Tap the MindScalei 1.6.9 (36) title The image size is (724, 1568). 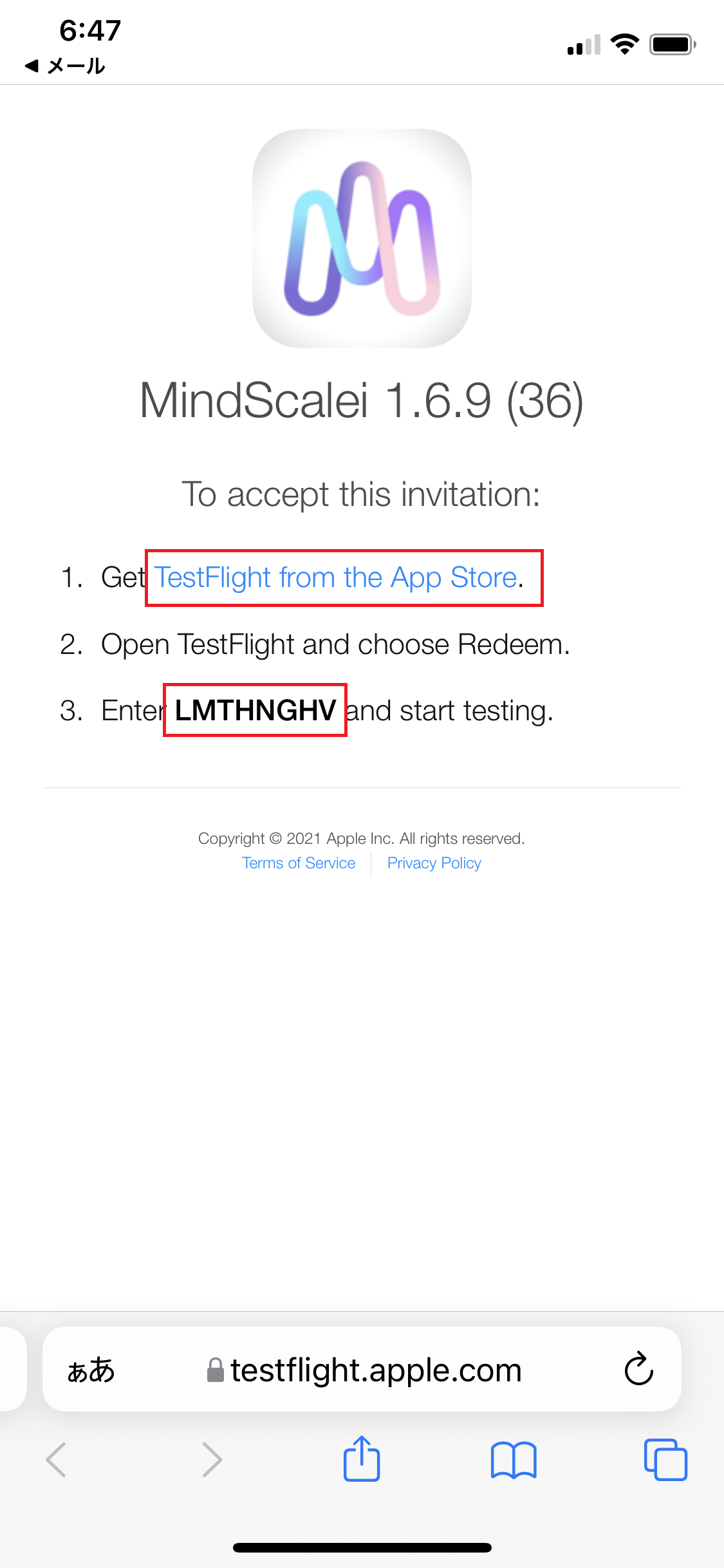[x=362, y=400]
